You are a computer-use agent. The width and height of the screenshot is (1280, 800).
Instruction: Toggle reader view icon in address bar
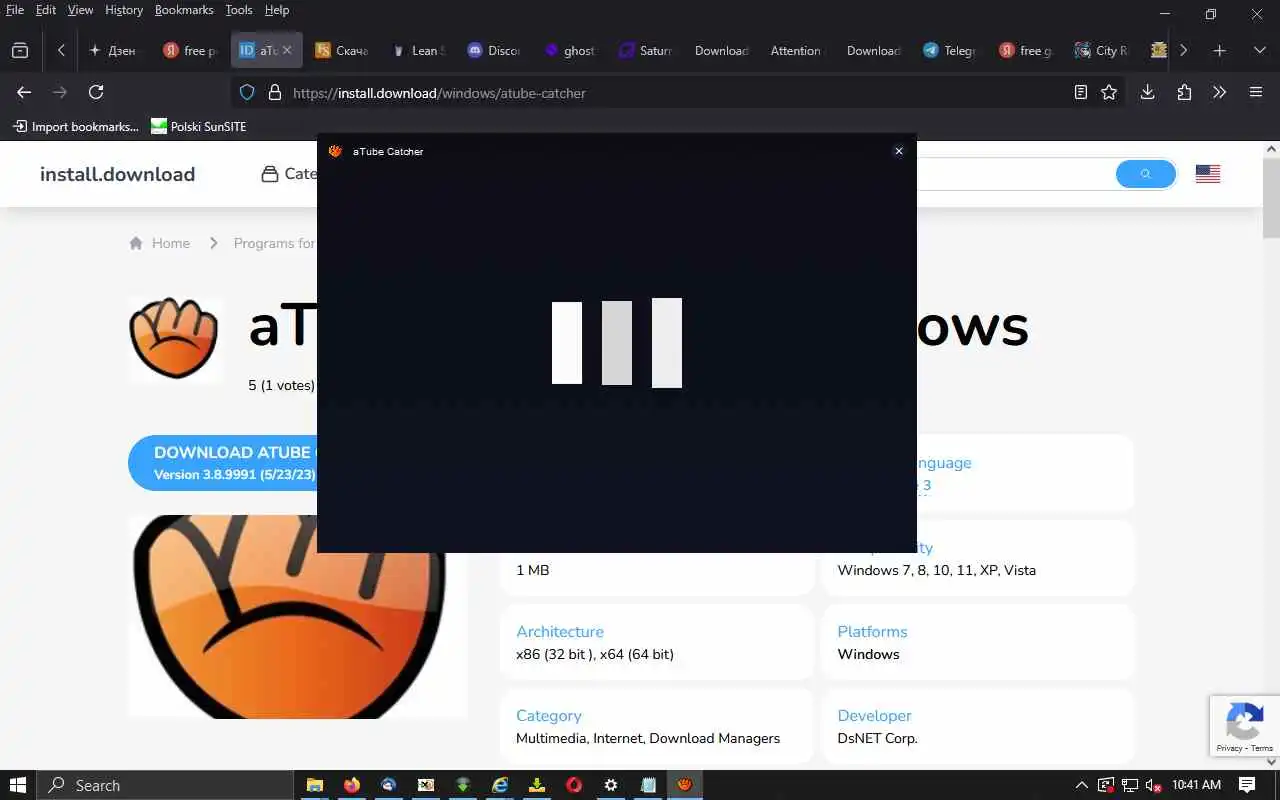tap(1080, 92)
